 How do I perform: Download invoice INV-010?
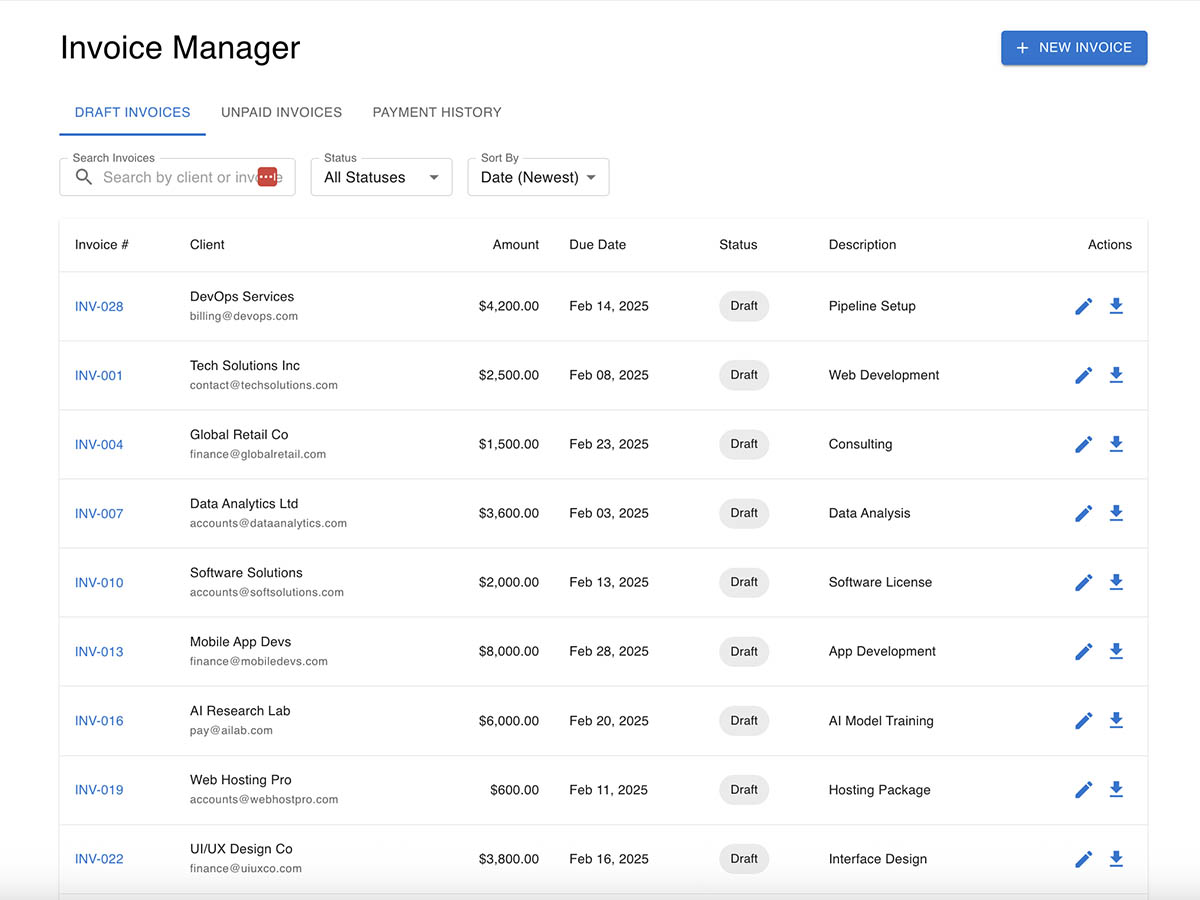(x=1116, y=582)
